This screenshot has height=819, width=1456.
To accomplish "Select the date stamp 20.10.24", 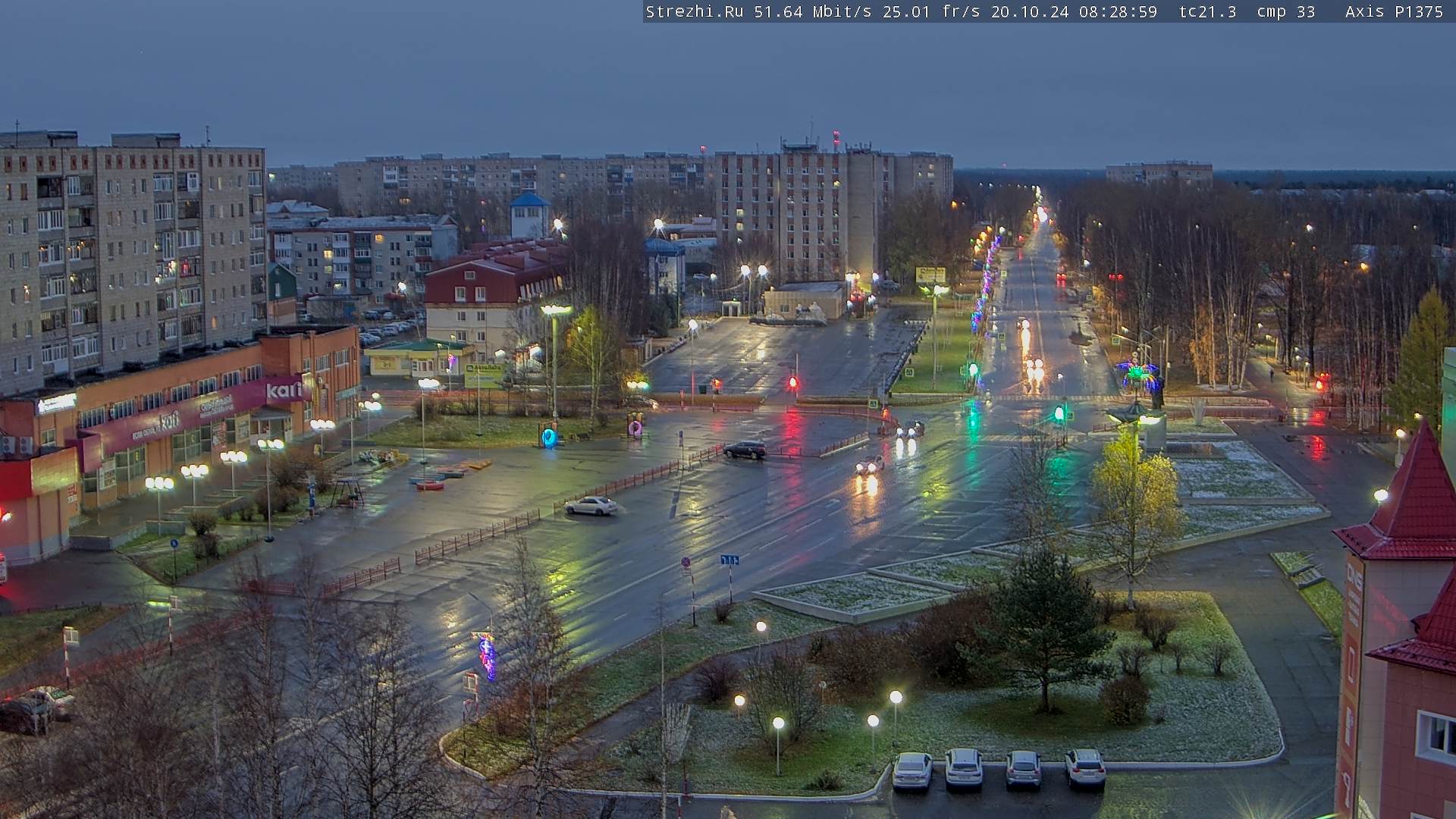I will (1028, 11).
